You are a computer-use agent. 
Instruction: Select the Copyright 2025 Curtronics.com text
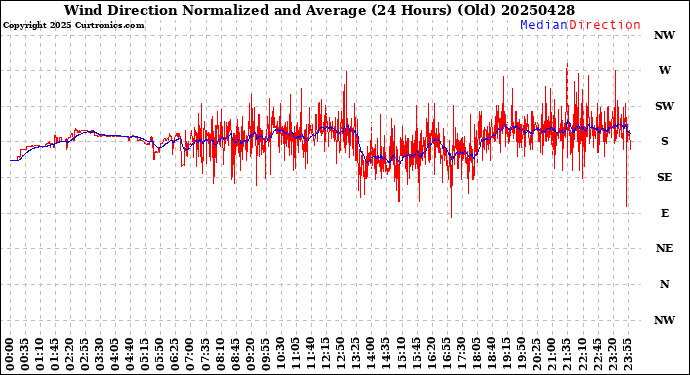[73, 26]
